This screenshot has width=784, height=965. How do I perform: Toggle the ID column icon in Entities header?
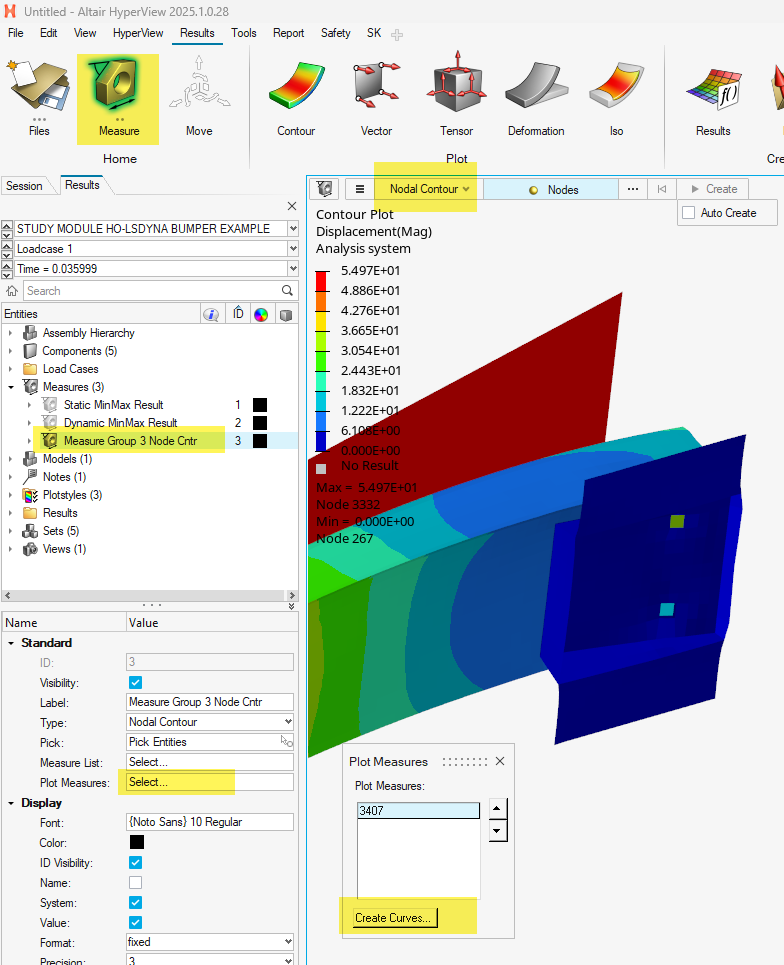coord(238,314)
